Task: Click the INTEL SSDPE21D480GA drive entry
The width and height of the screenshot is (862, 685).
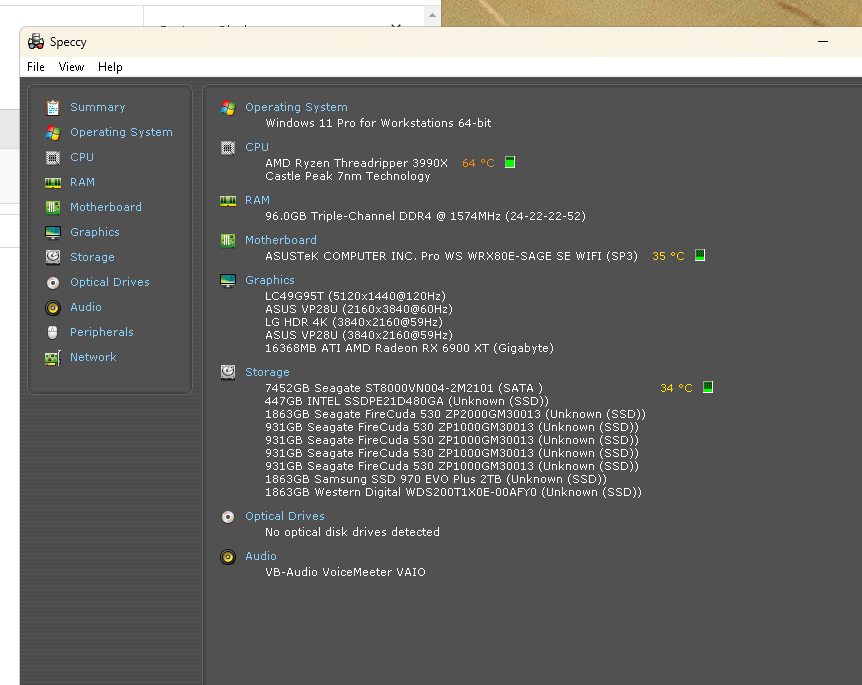Action: coord(407,401)
